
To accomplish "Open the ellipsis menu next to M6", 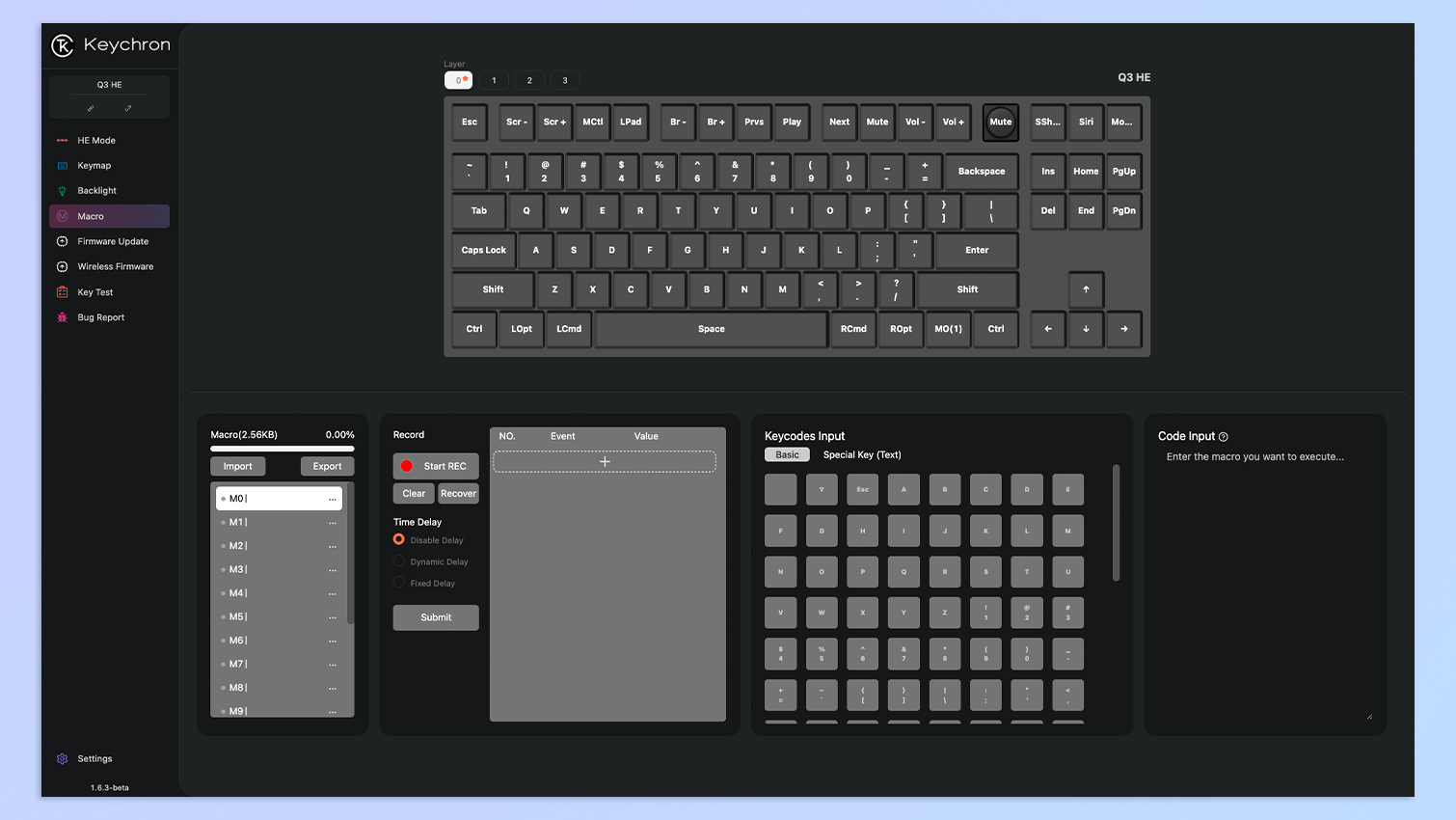I will click(333, 641).
